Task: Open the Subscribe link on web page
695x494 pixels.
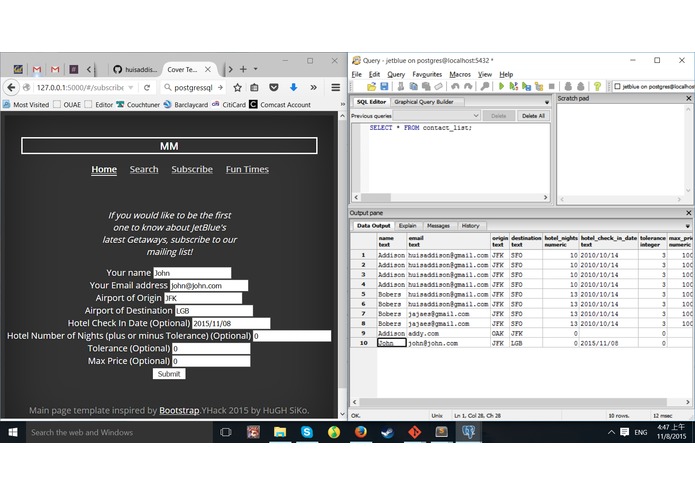Action: pos(192,169)
